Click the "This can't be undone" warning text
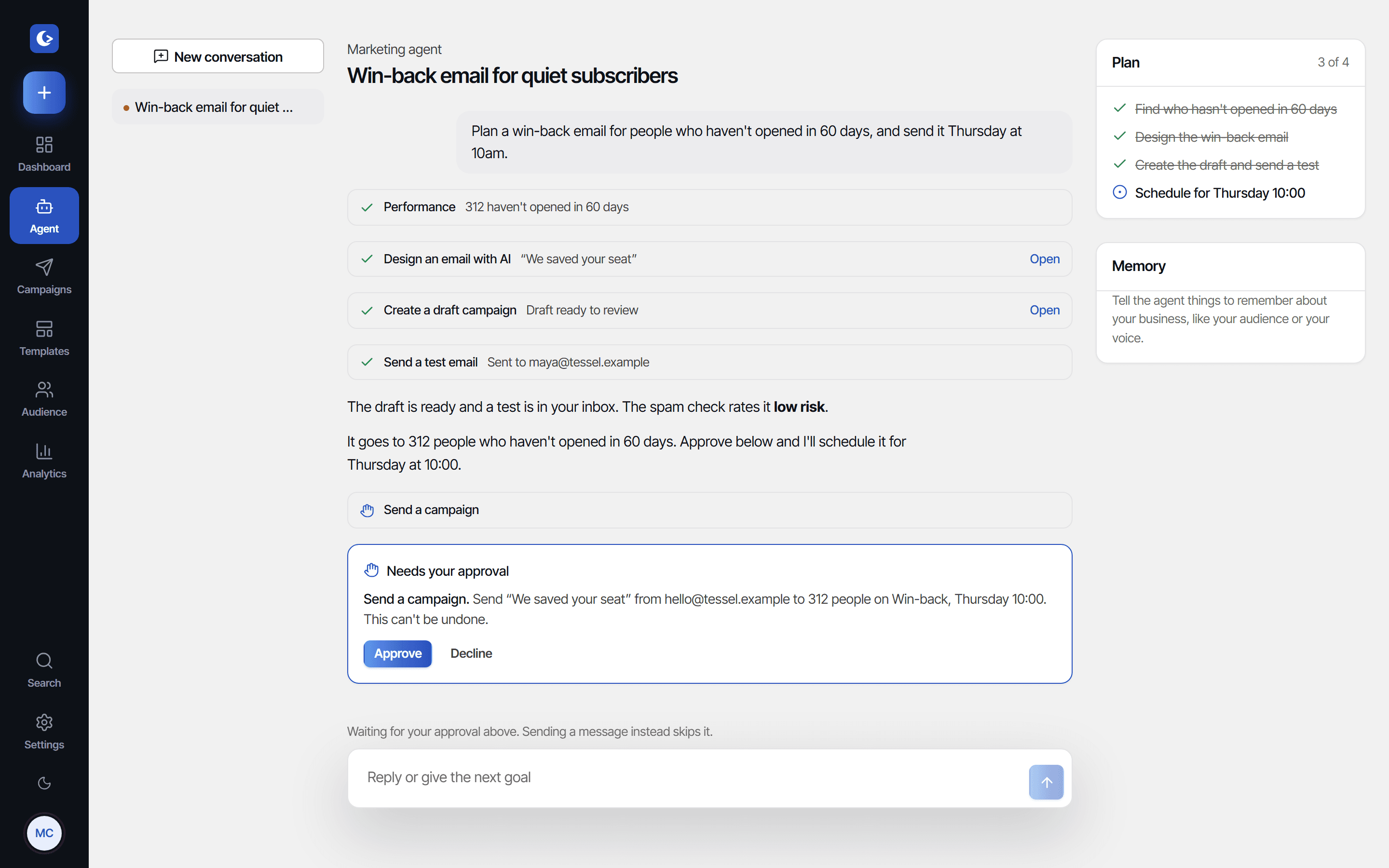This screenshot has width=1389, height=868. click(426, 620)
